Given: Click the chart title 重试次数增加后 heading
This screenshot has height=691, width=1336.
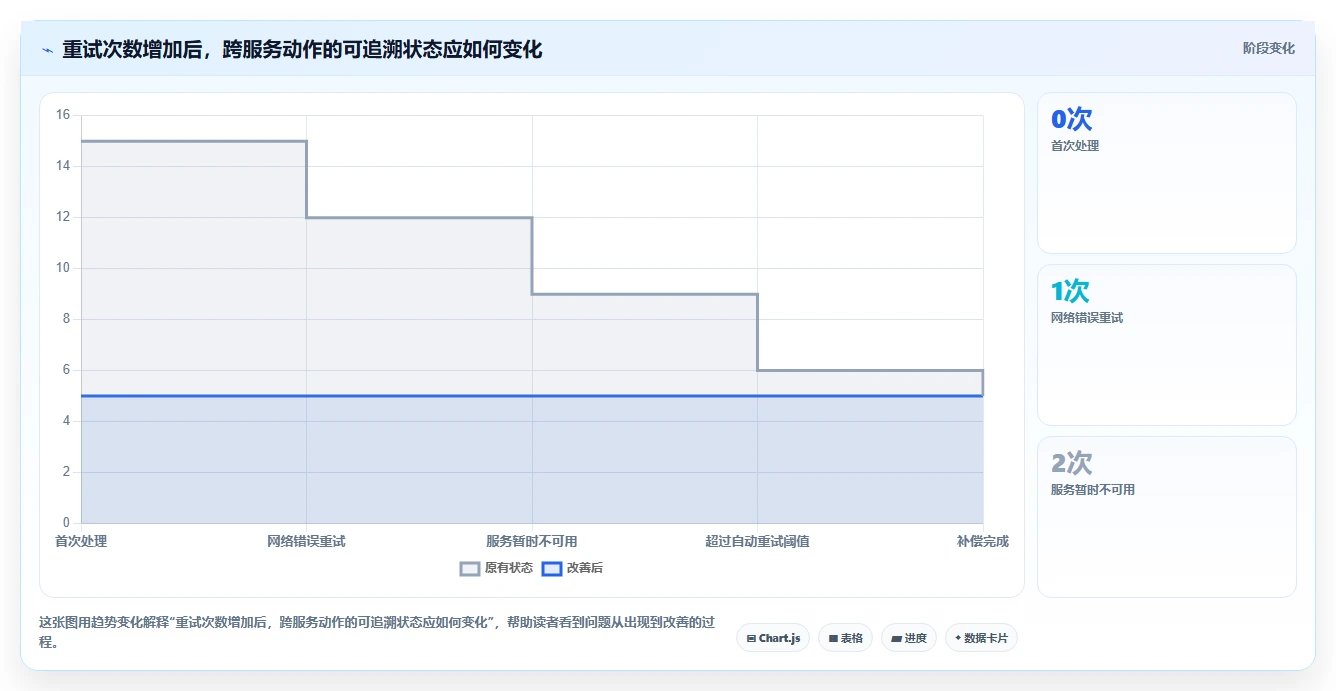Looking at the screenshot, I should click(x=302, y=50).
